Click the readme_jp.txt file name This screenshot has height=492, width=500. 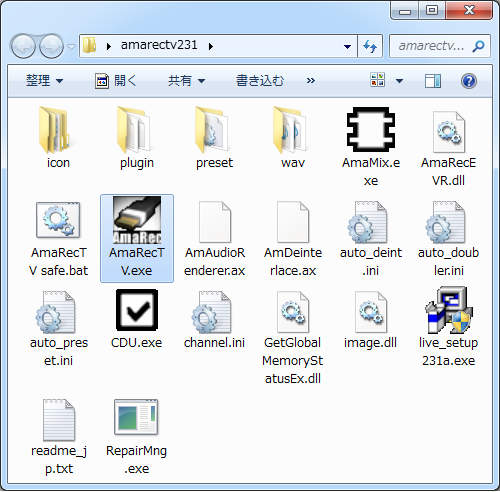[x=59, y=460]
